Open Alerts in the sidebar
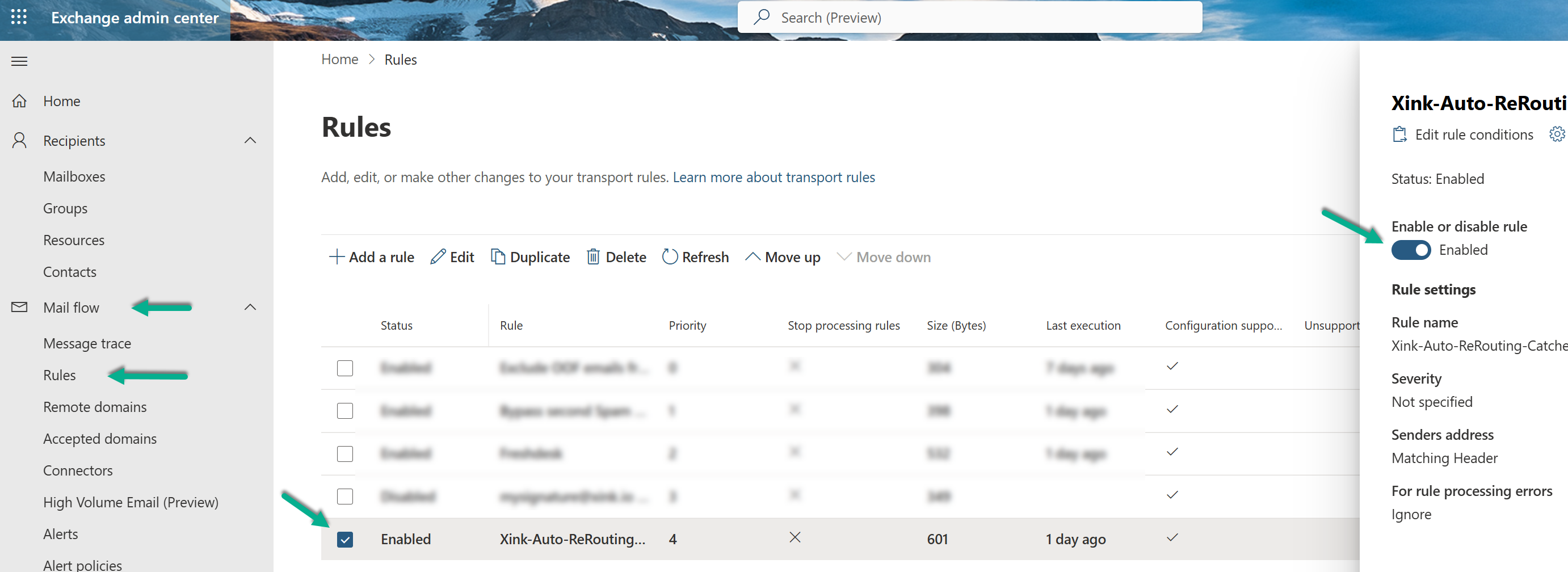 [x=60, y=533]
